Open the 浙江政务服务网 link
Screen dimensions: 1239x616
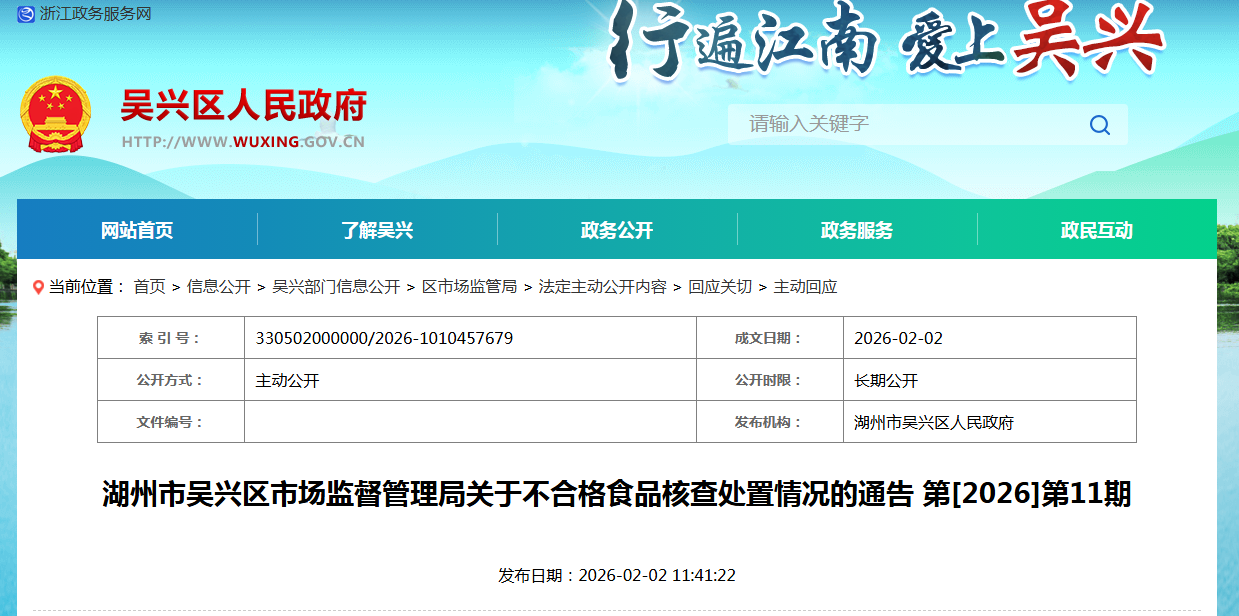click(95, 14)
